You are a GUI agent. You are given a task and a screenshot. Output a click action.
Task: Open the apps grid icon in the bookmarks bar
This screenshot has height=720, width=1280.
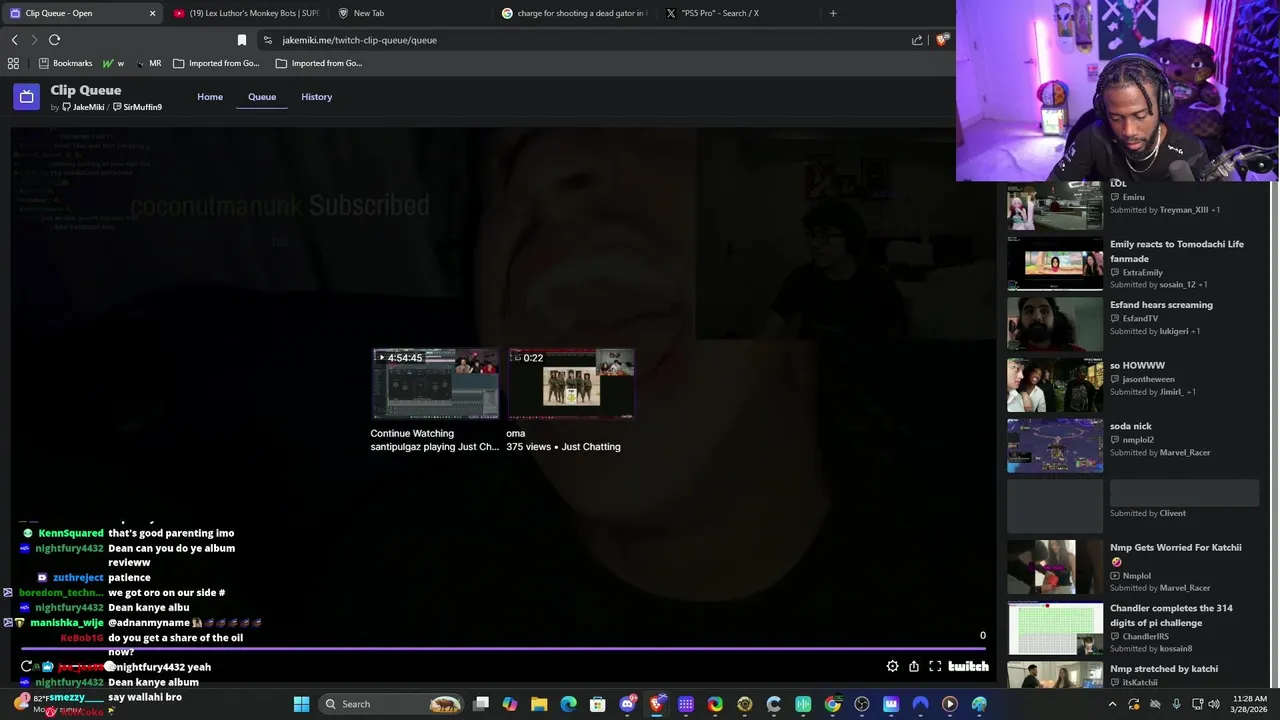tap(13, 63)
